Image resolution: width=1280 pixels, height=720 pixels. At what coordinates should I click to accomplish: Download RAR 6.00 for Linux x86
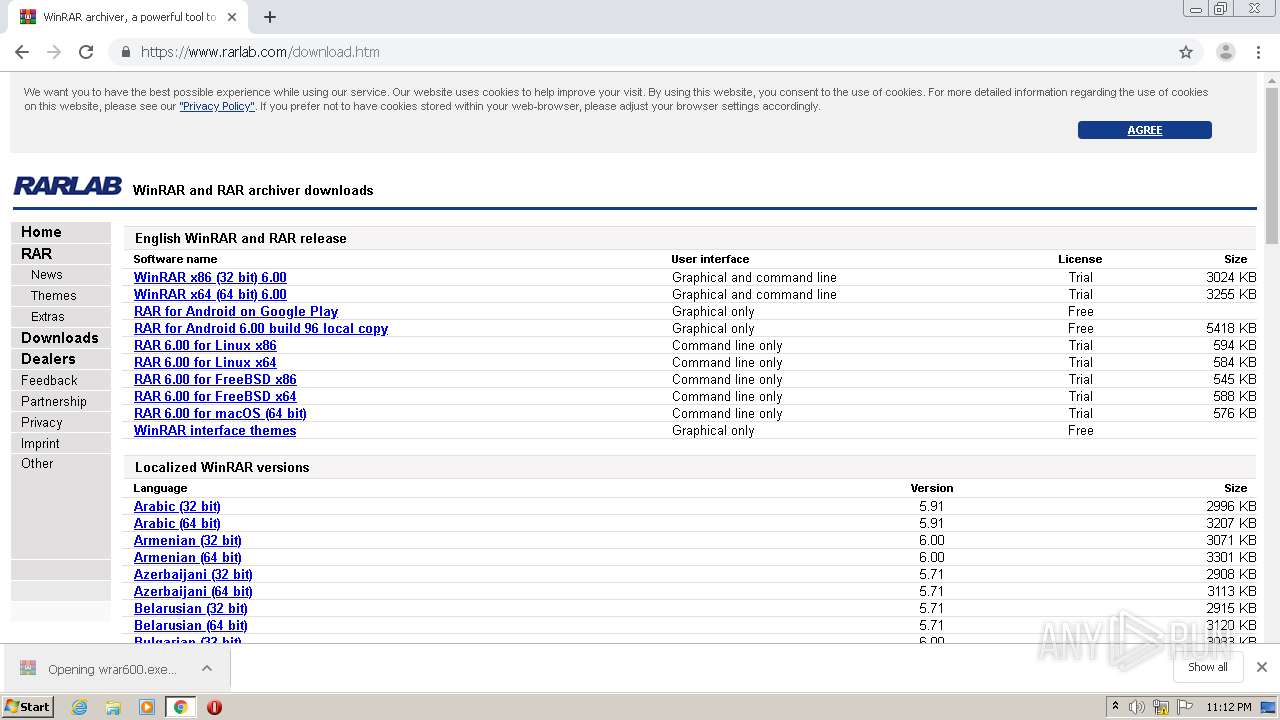pos(205,345)
